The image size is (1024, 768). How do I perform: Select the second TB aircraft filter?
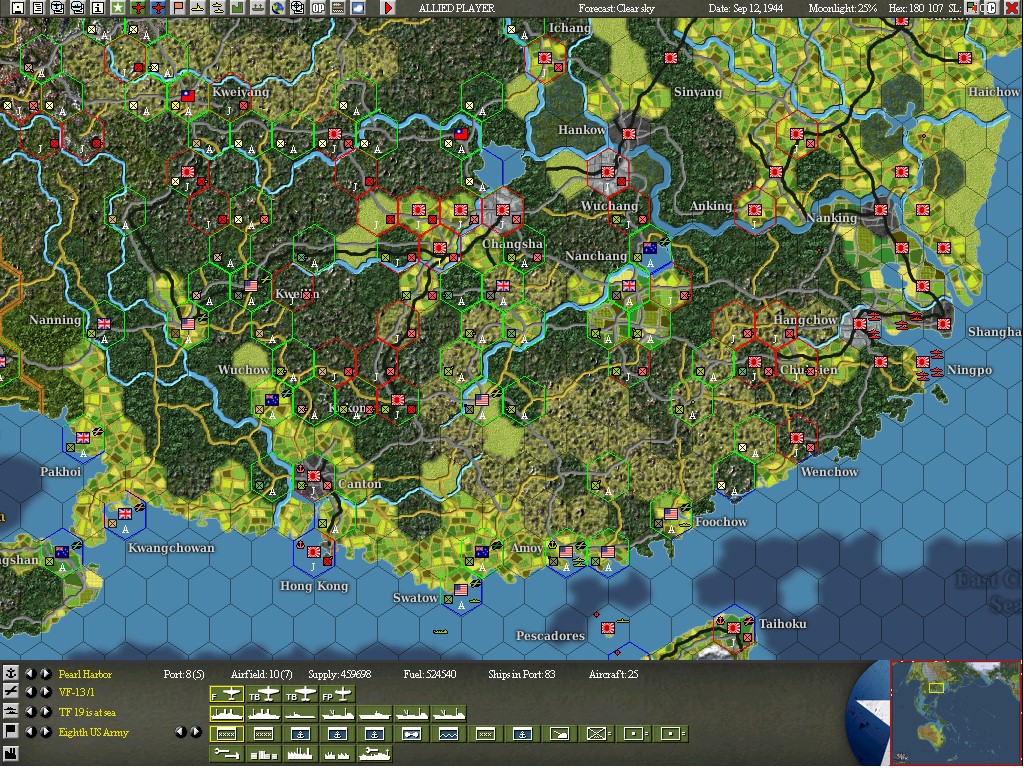[x=300, y=694]
